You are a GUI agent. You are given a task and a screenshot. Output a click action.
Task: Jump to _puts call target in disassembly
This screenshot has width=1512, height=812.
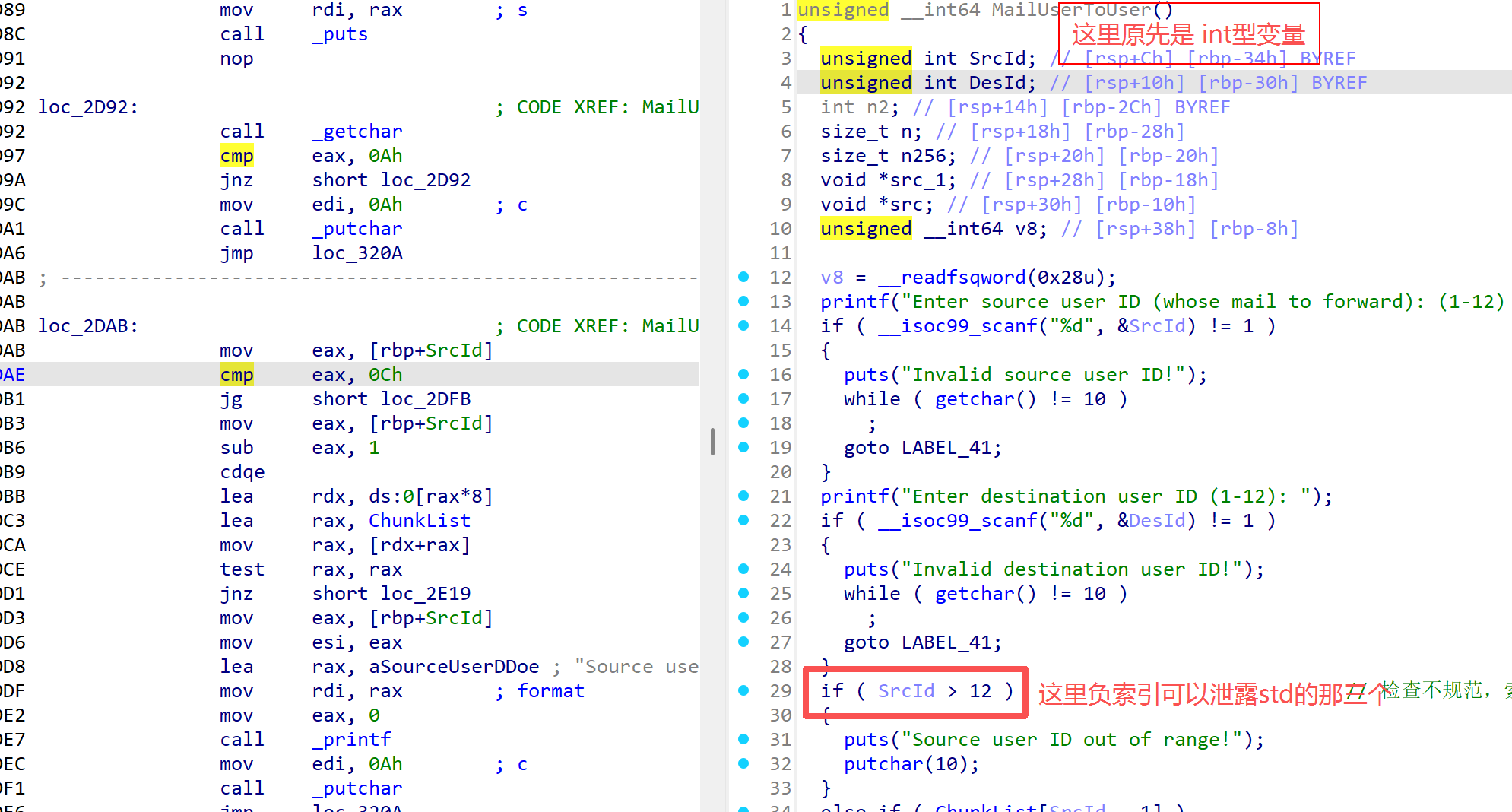pyautogui.click(x=339, y=34)
